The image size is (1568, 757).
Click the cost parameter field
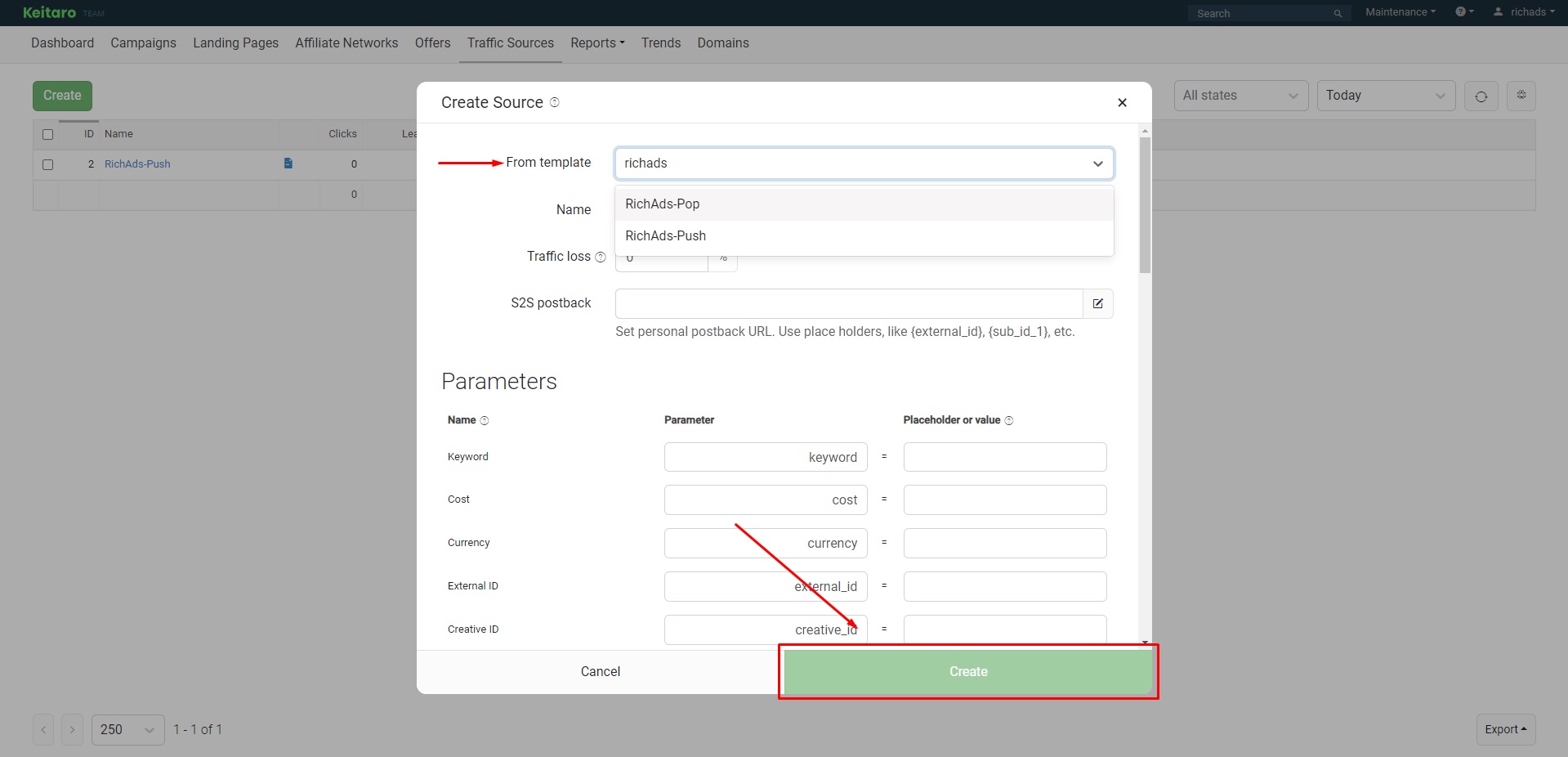click(766, 500)
